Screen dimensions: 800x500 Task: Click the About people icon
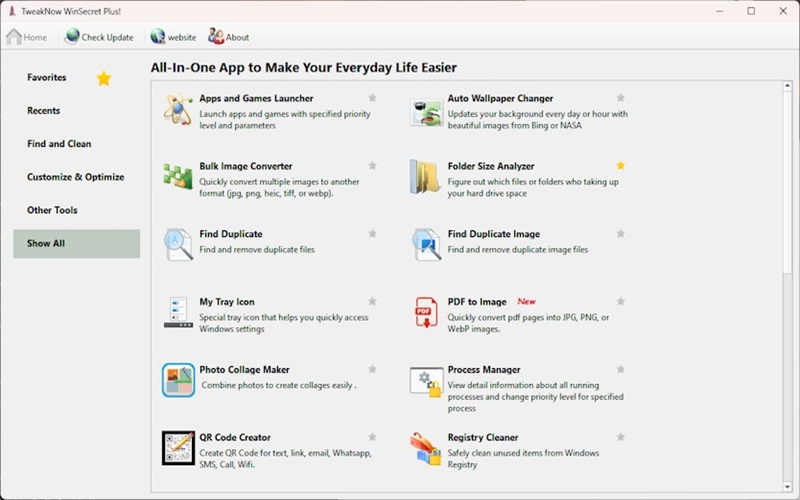tap(216, 36)
